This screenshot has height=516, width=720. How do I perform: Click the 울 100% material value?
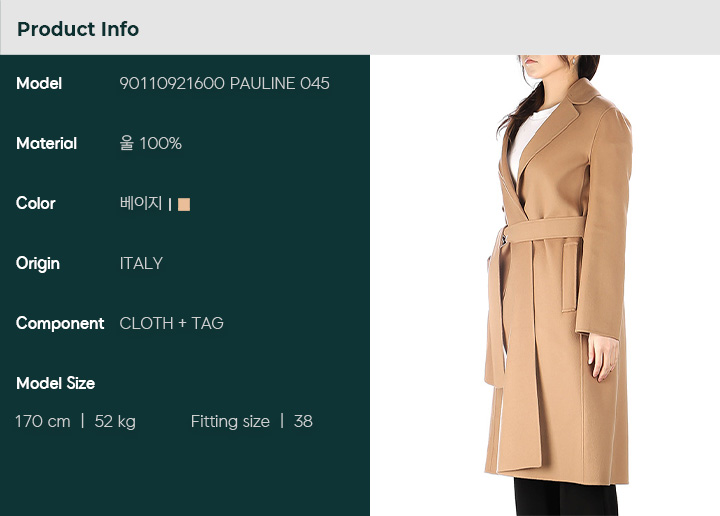click(x=151, y=143)
